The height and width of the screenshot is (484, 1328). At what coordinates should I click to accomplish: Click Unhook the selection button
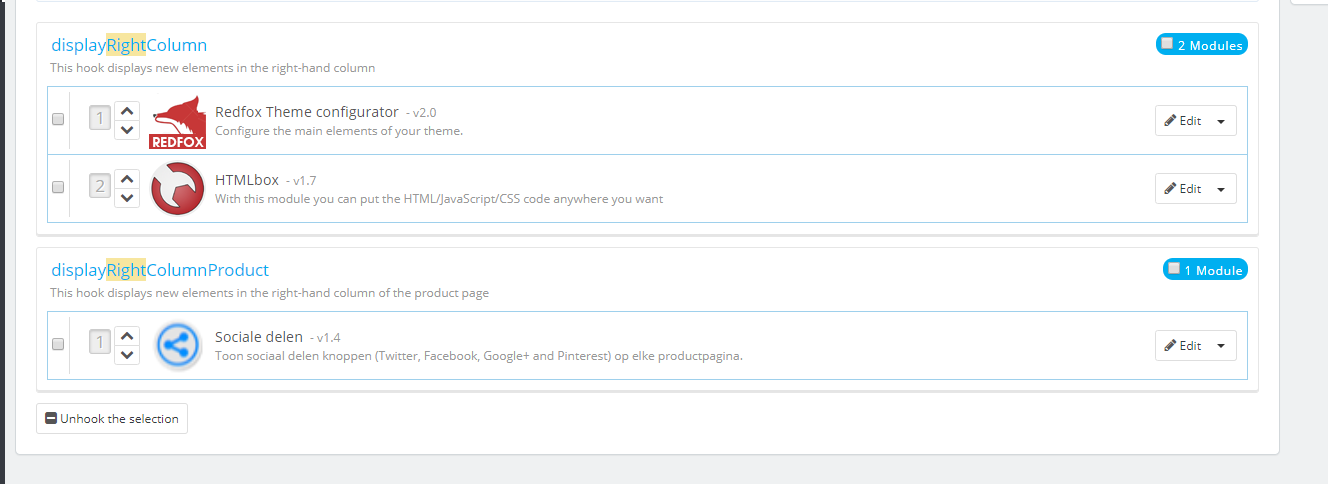click(112, 419)
